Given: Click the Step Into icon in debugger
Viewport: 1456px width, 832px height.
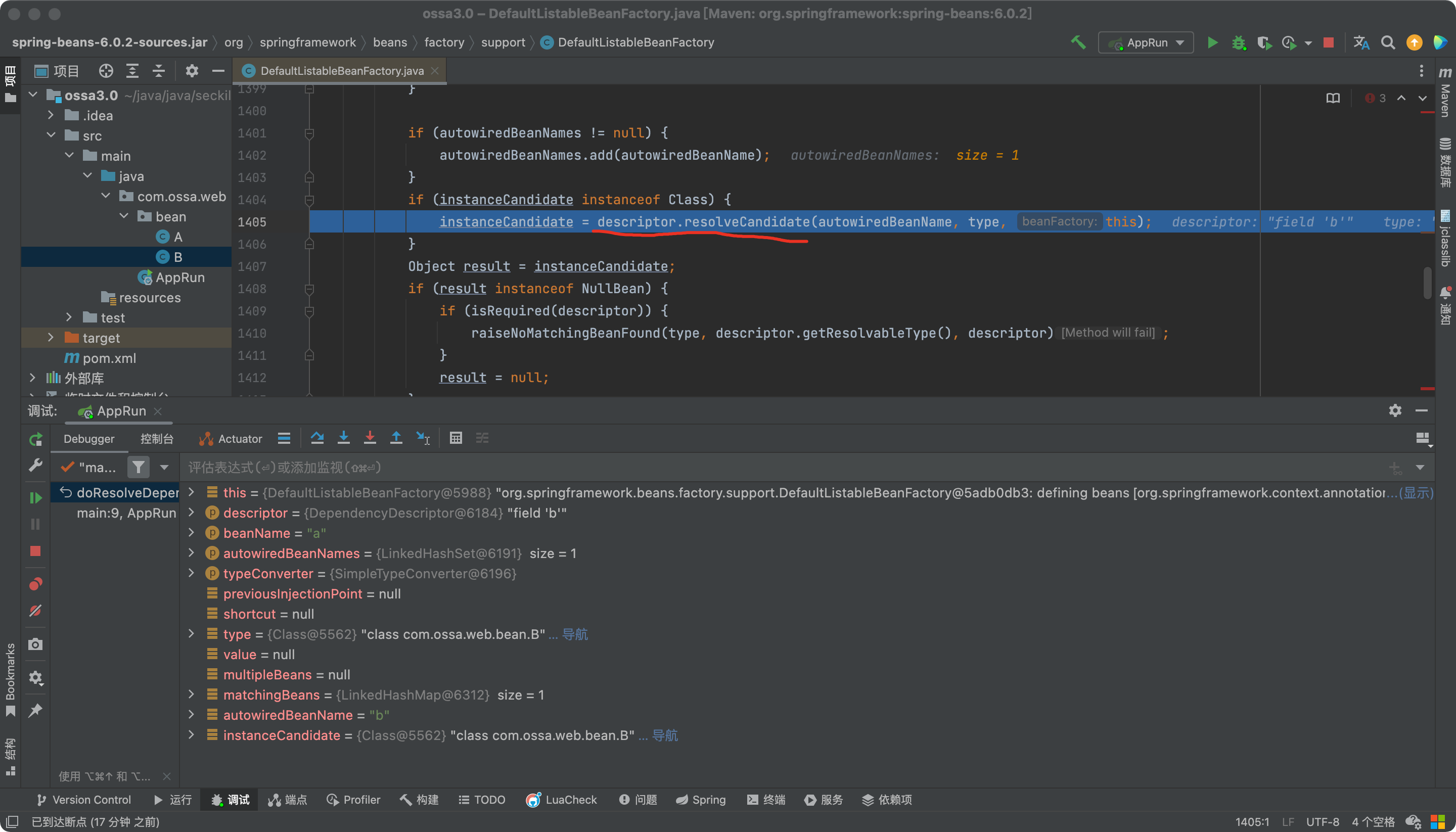Looking at the screenshot, I should coord(343,438).
